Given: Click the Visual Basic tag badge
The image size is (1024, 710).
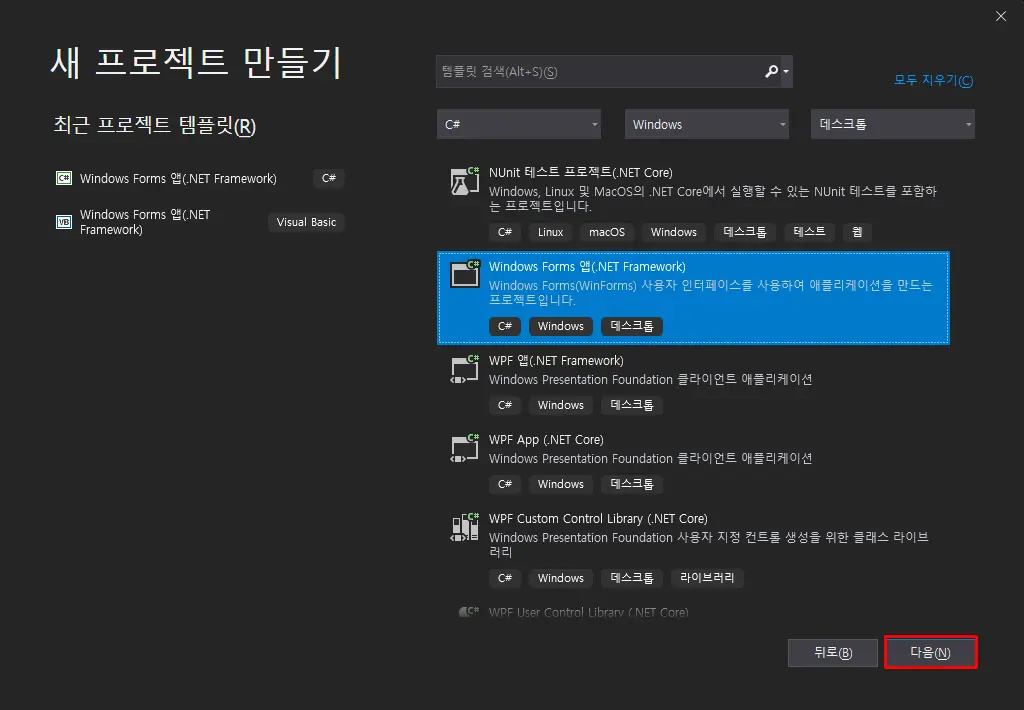Looking at the screenshot, I should pyautogui.click(x=306, y=222).
